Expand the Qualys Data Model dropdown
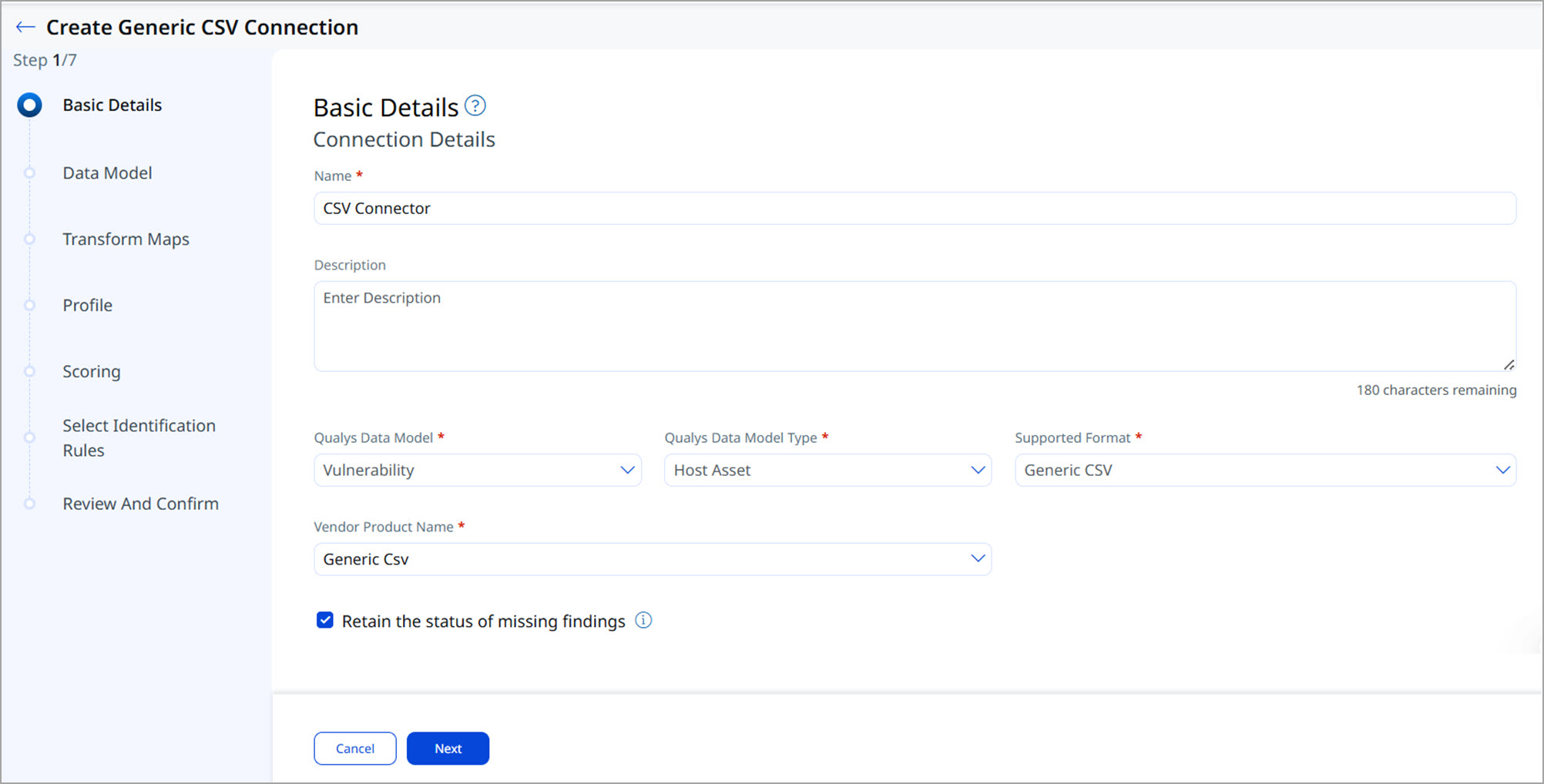This screenshot has width=1544, height=784. pos(477,470)
